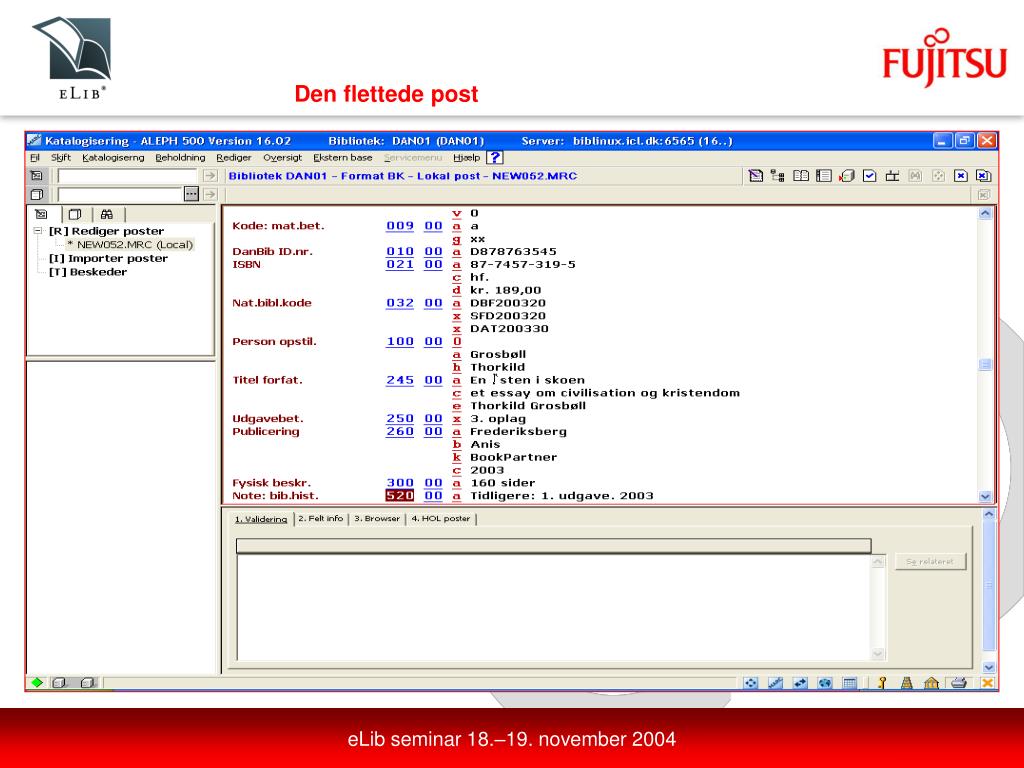Open the record tree overview icon

(778, 176)
